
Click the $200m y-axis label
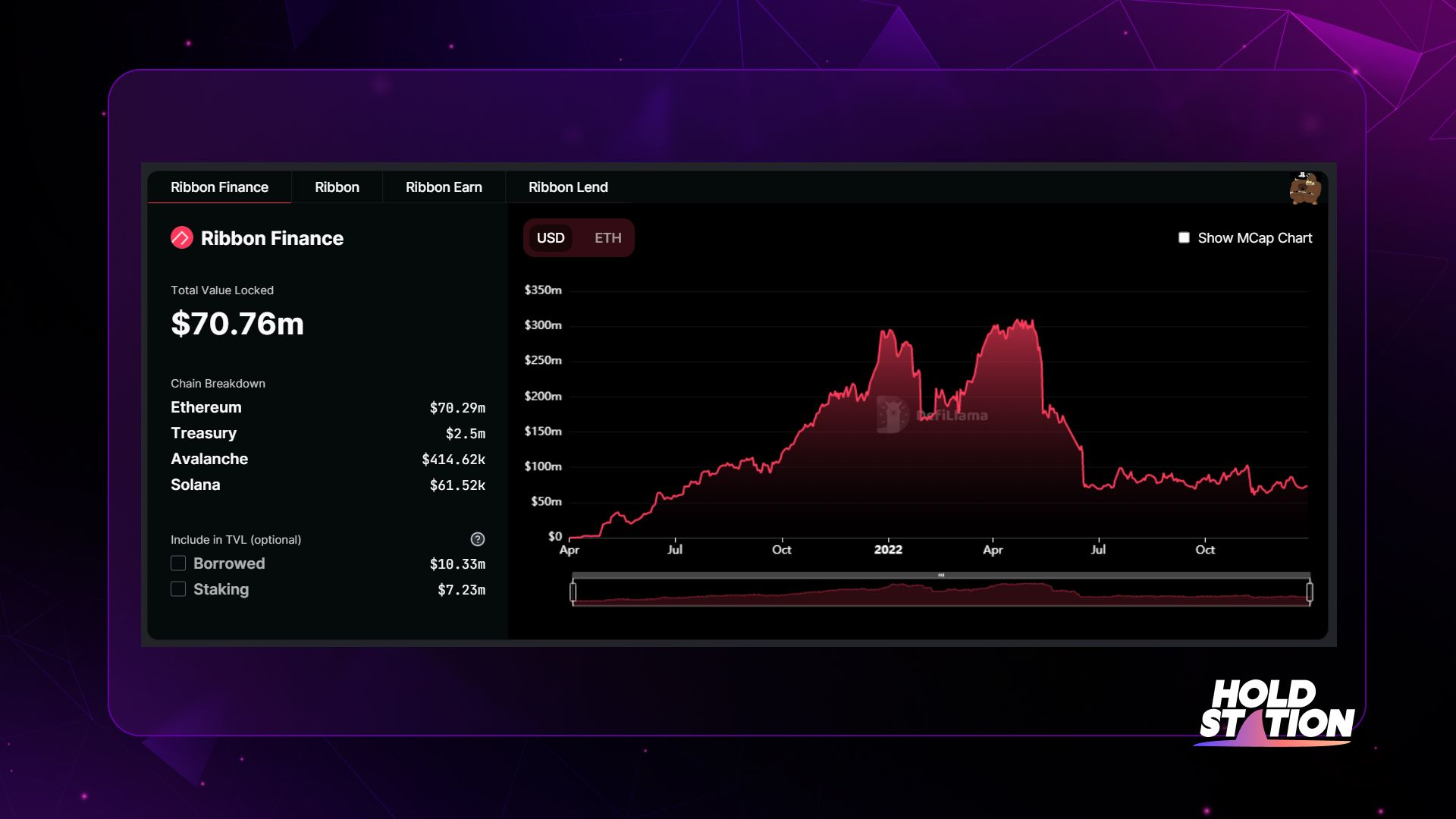[x=543, y=396]
